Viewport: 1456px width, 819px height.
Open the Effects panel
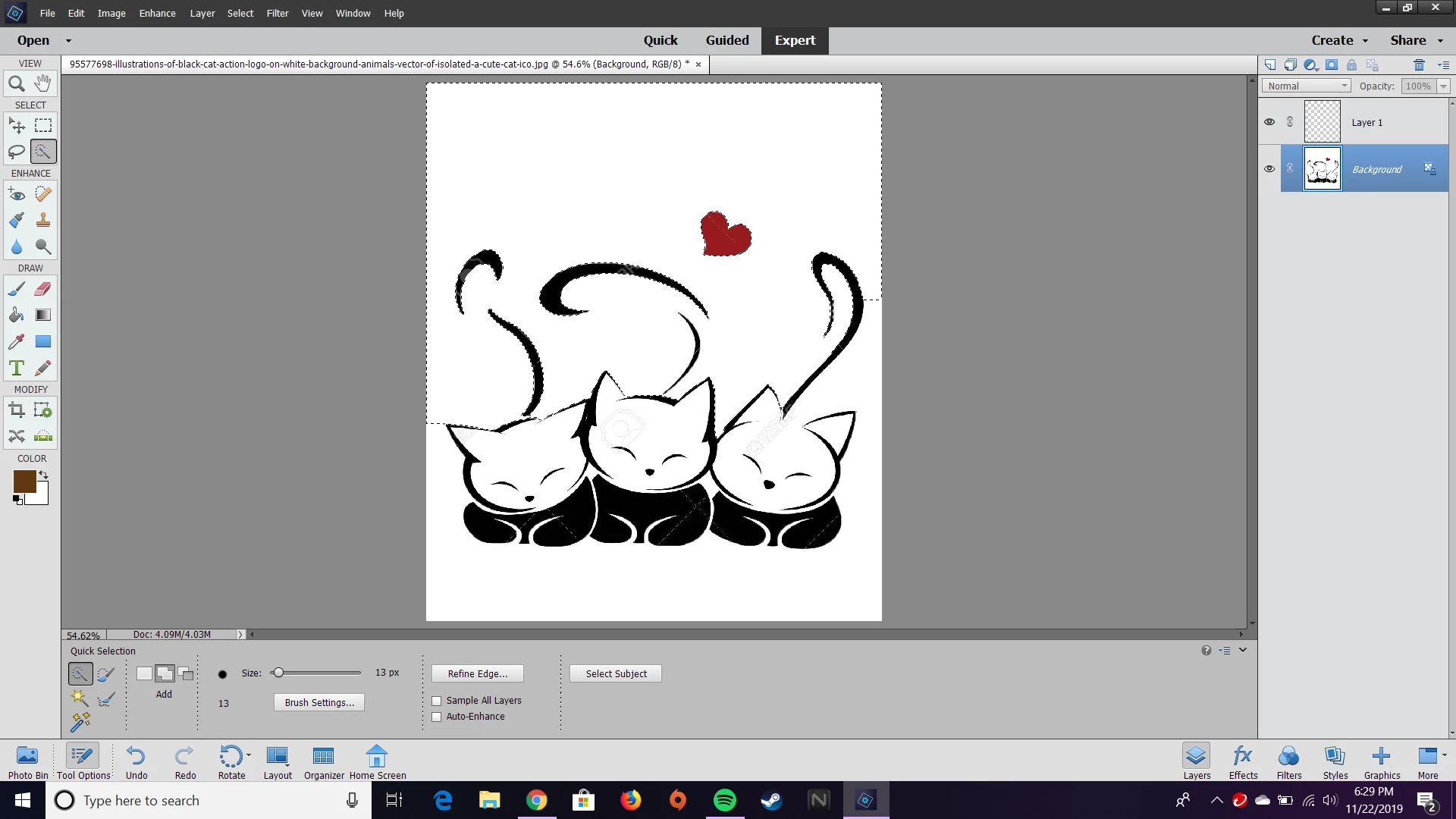[1243, 761]
